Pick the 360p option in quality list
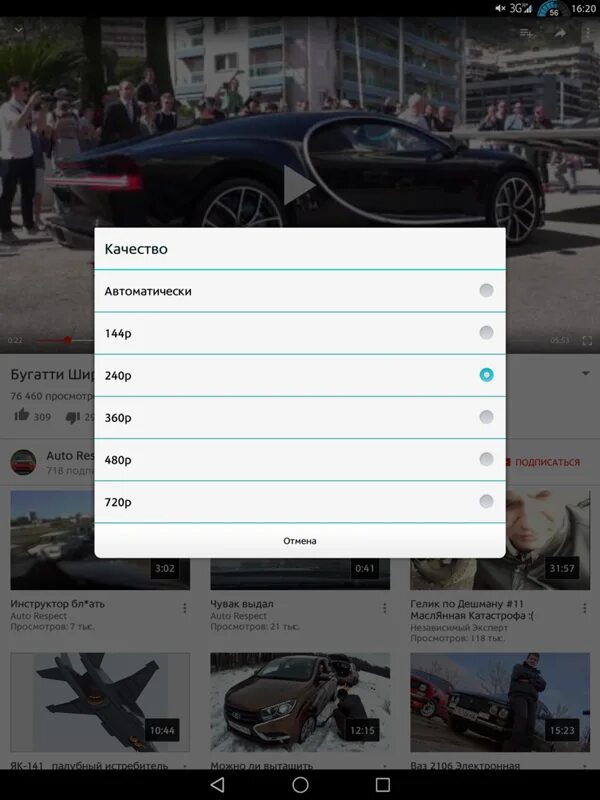This screenshot has height=800, width=600. pos(300,417)
